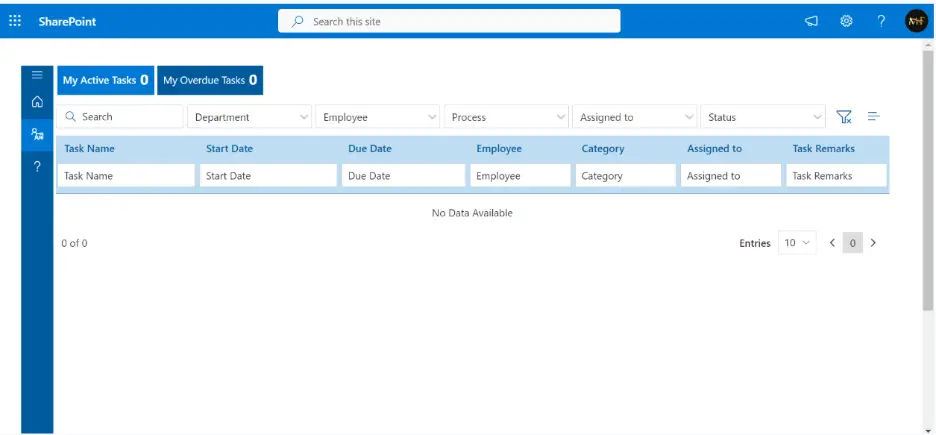Open the Entries per page dropdown
The width and height of the screenshot is (936, 435).
[797, 243]
